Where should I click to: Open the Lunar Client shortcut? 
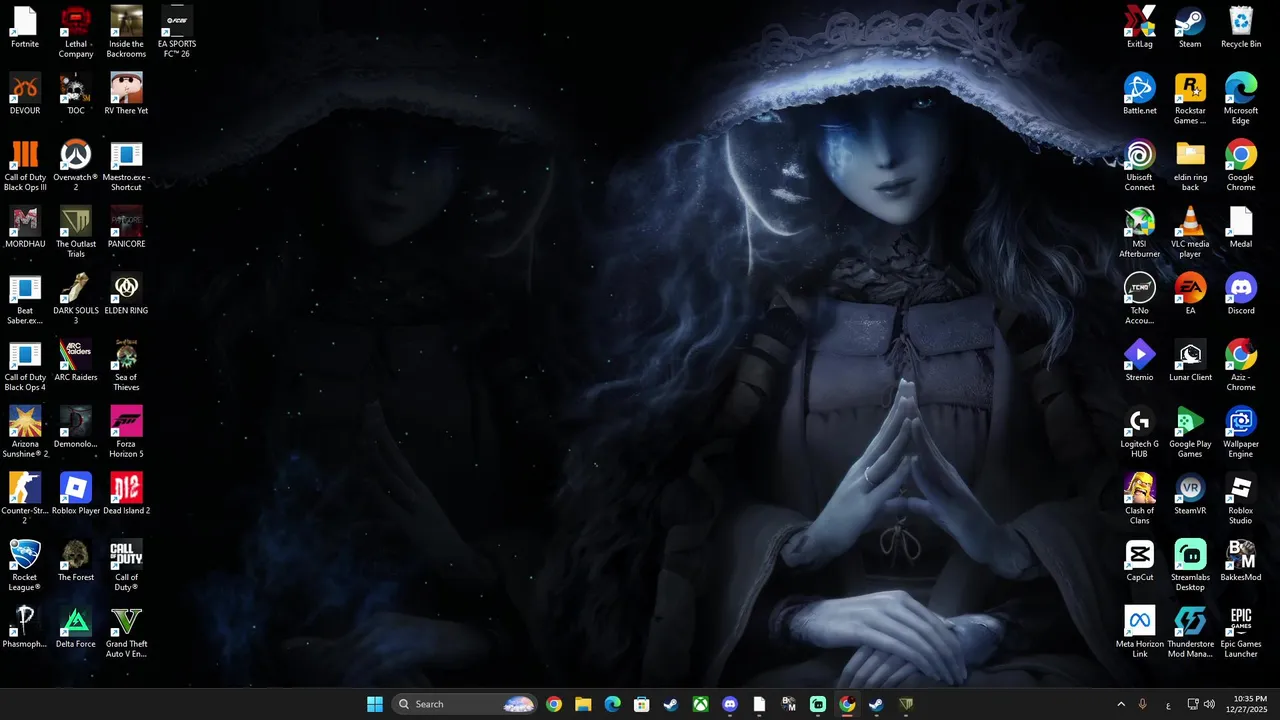tap(1190, 361)
